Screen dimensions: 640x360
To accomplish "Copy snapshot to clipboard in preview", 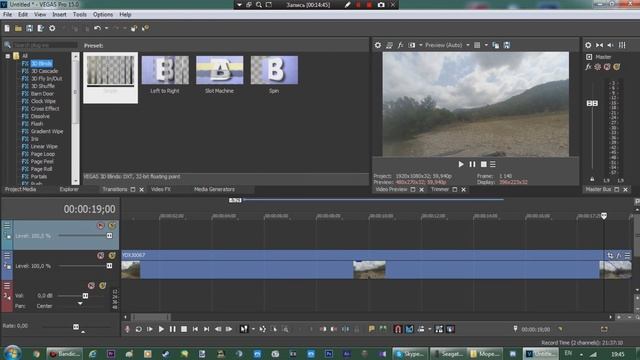I will click(x=496, y=45).
